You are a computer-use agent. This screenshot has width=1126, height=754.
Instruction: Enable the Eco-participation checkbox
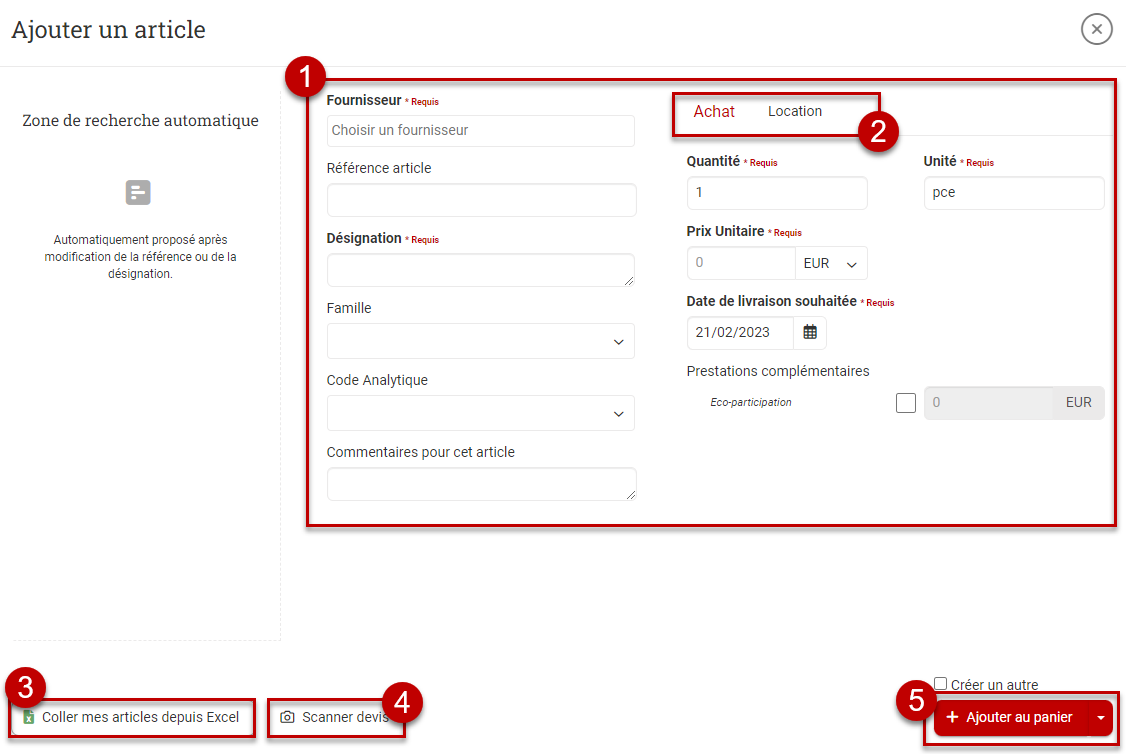[906, 403]
